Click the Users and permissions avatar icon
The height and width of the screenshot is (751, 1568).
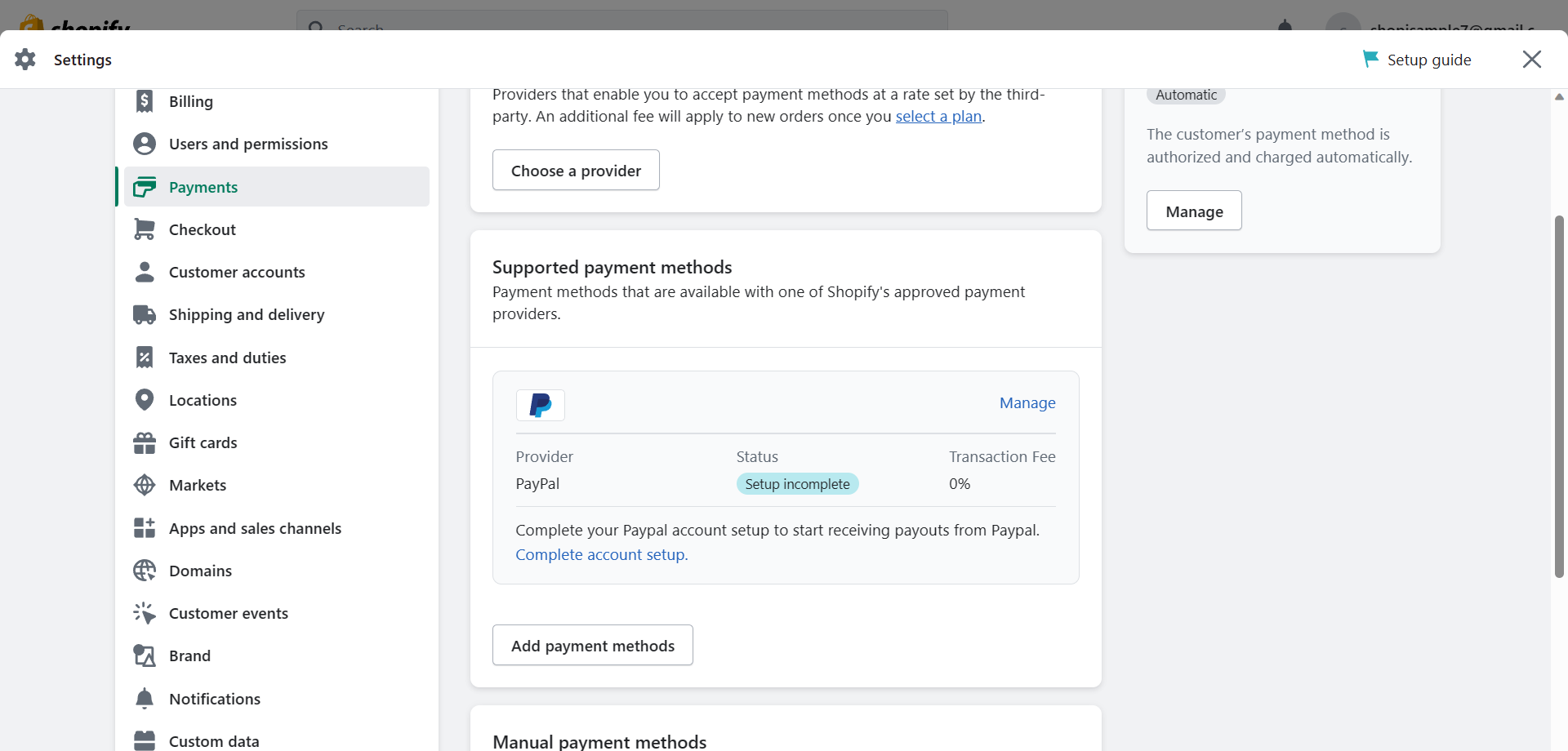pyautogui.click(x=145, y=144)
